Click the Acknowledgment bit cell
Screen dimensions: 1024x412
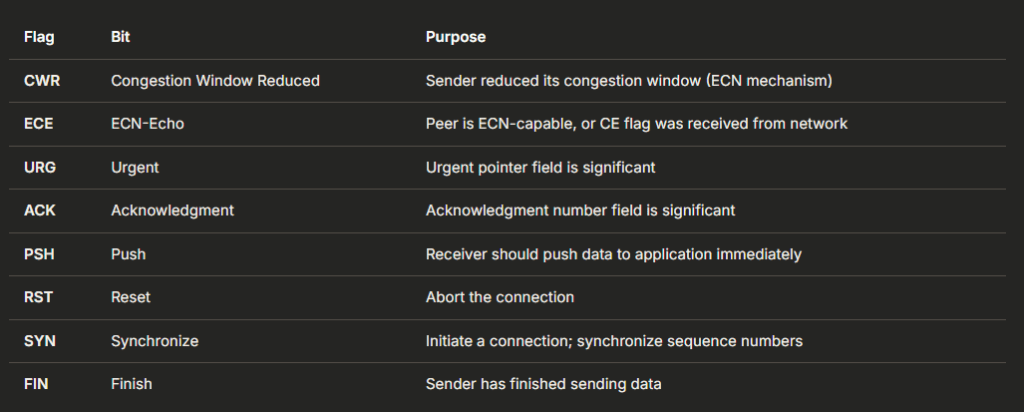point(172,211)
